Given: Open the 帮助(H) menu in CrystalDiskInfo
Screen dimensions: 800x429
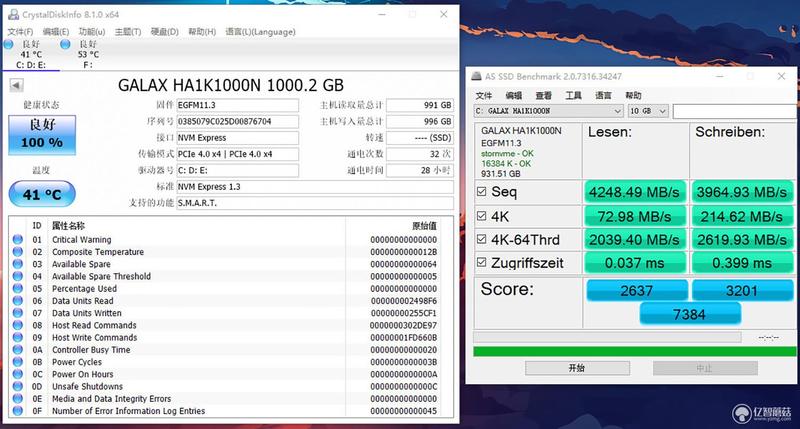Looking at the screenshot, I should (x=202, y=32).
